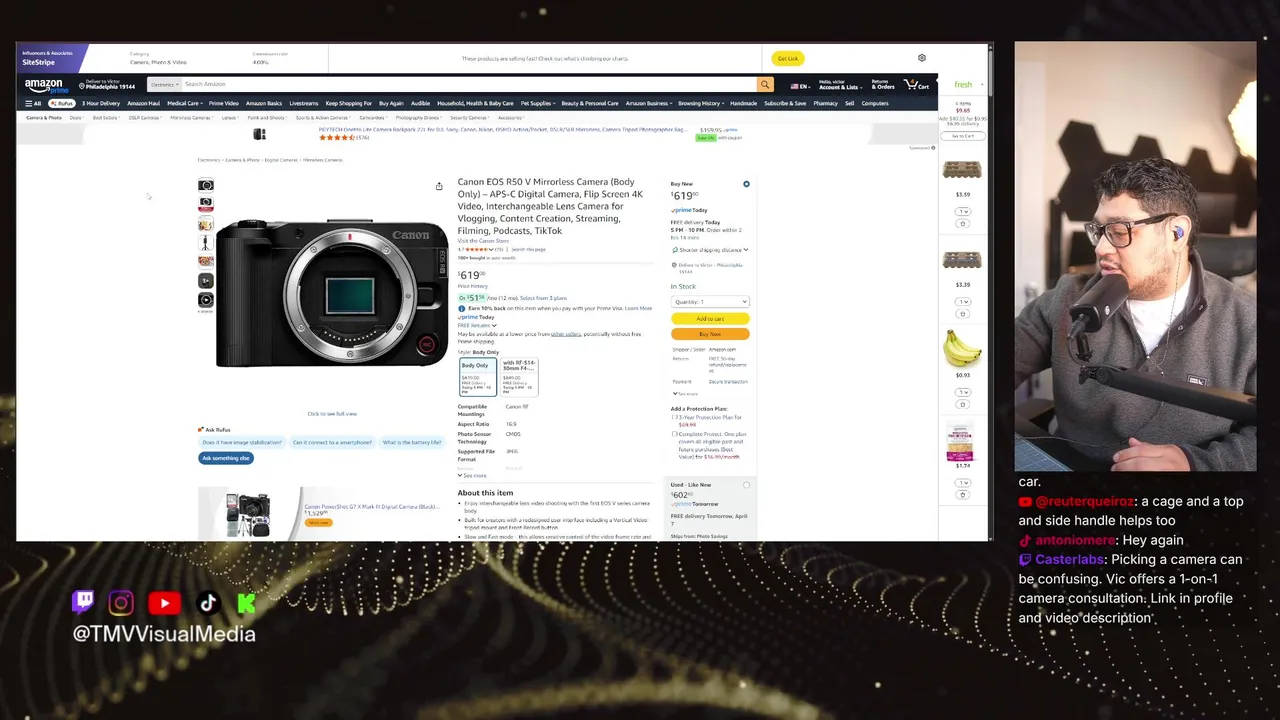Open the Quantity dropdown
The image size is (1280, 720).
pyautogui.click(x=710, y=302)
